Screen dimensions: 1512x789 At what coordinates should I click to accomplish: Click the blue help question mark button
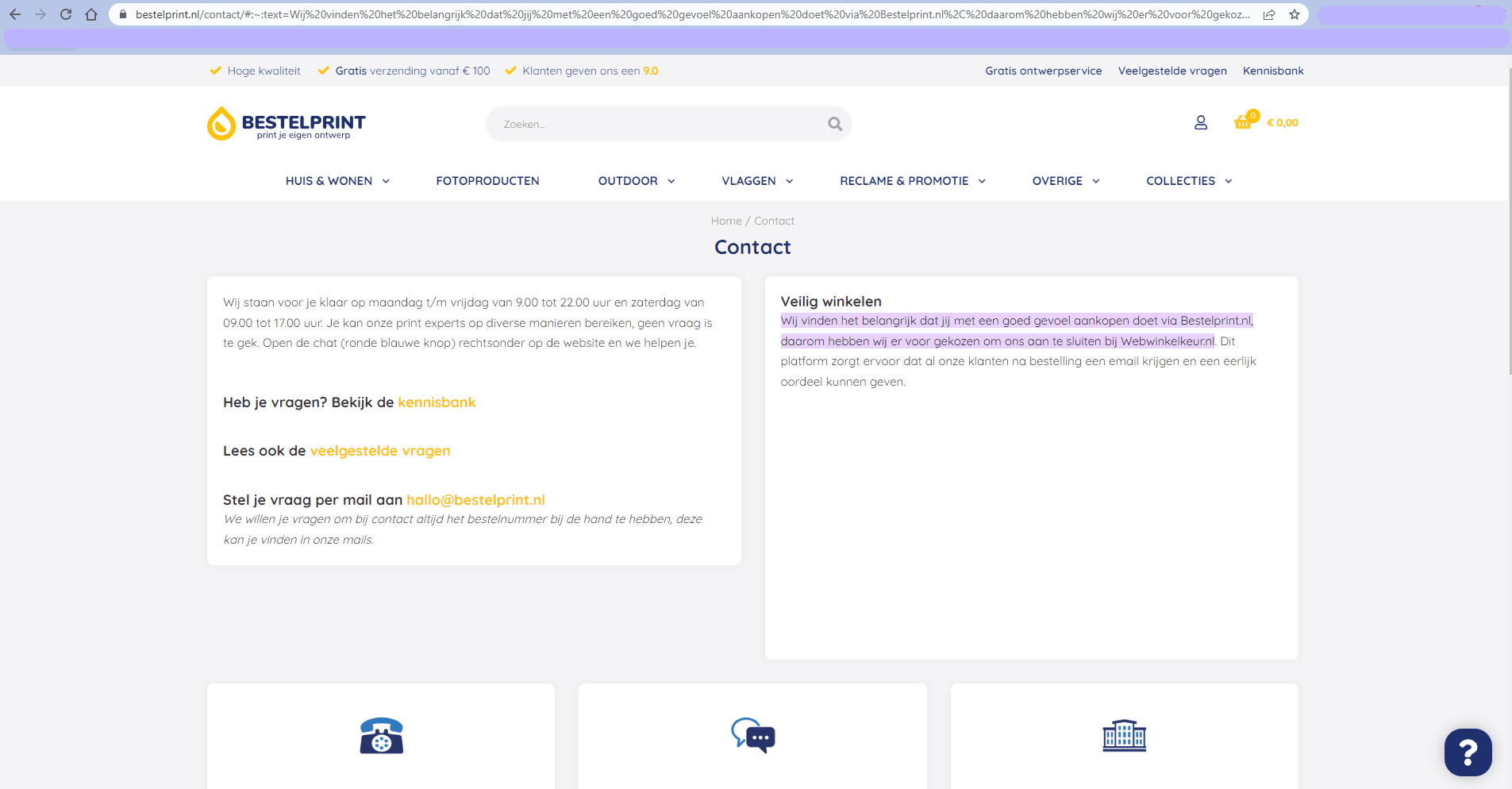pos(1468,752)
